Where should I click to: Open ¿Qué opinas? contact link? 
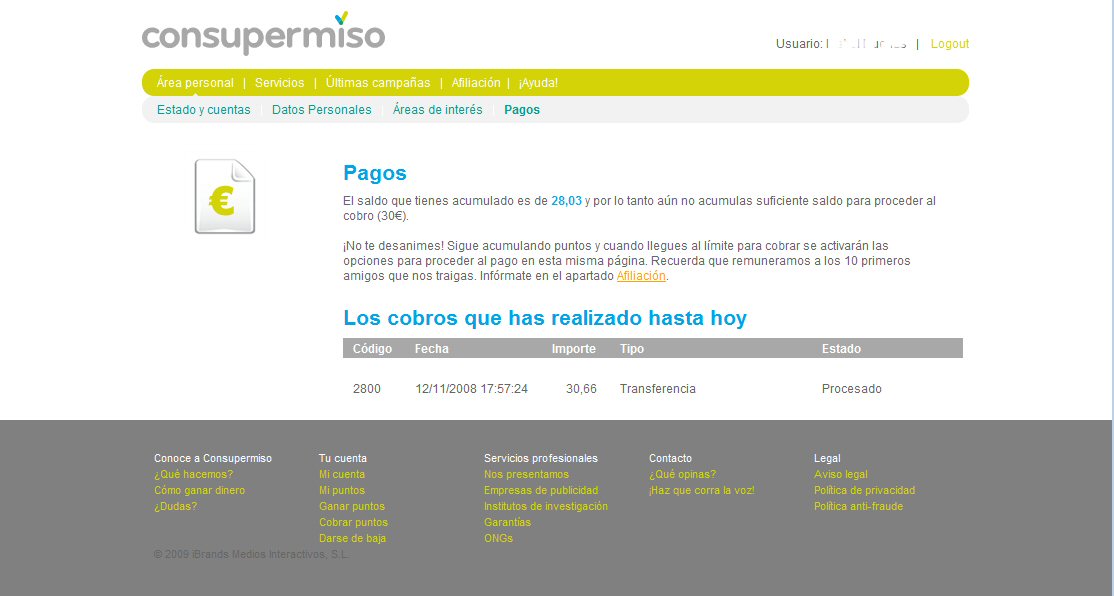coord(682,475)
